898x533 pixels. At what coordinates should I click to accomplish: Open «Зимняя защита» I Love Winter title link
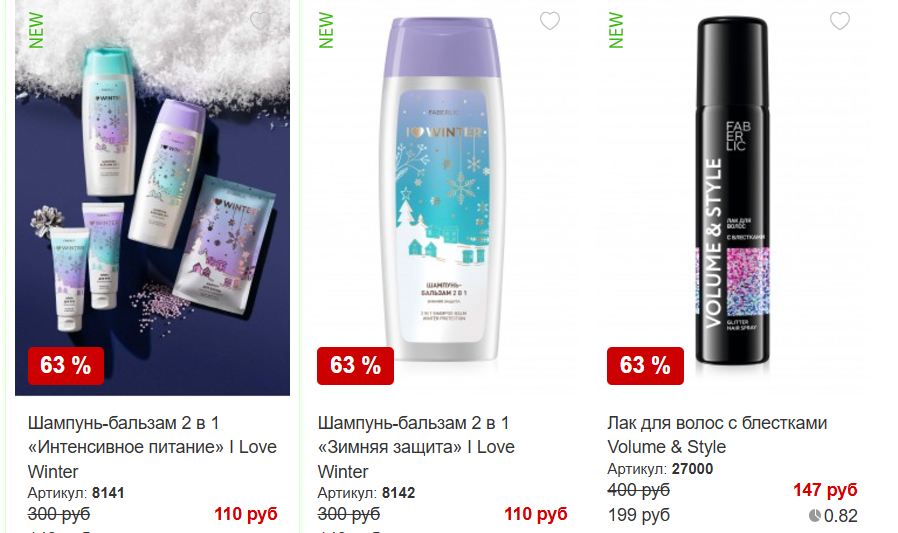coord(416,447)
